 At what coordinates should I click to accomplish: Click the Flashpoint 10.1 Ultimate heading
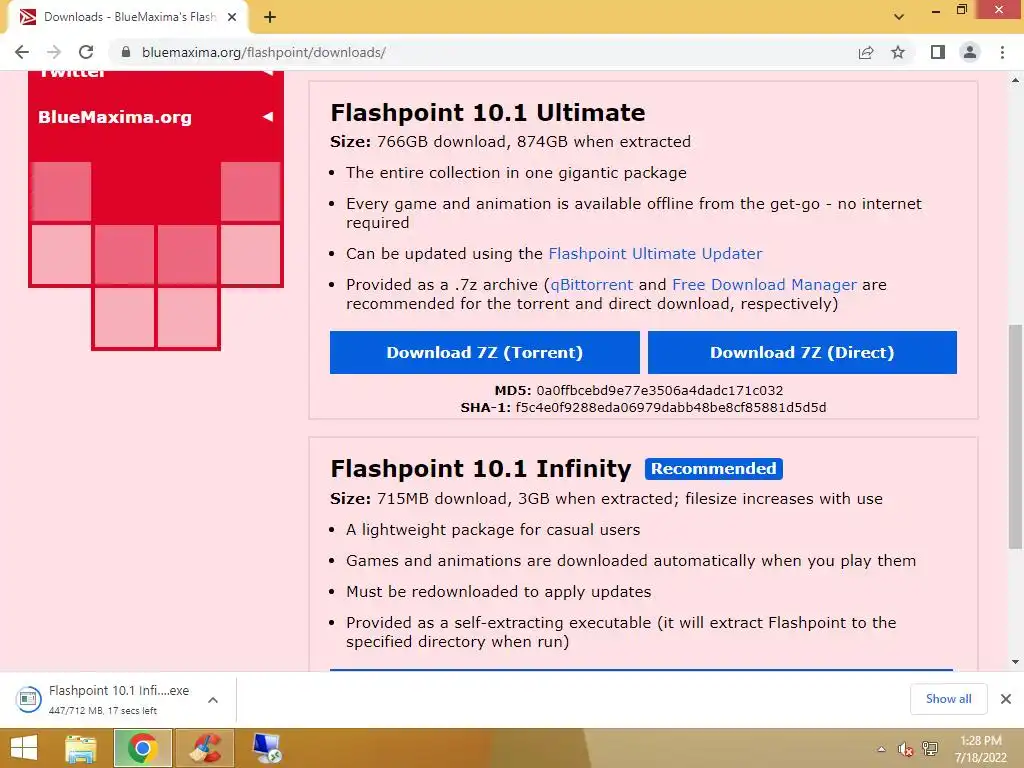click(488, 112)
